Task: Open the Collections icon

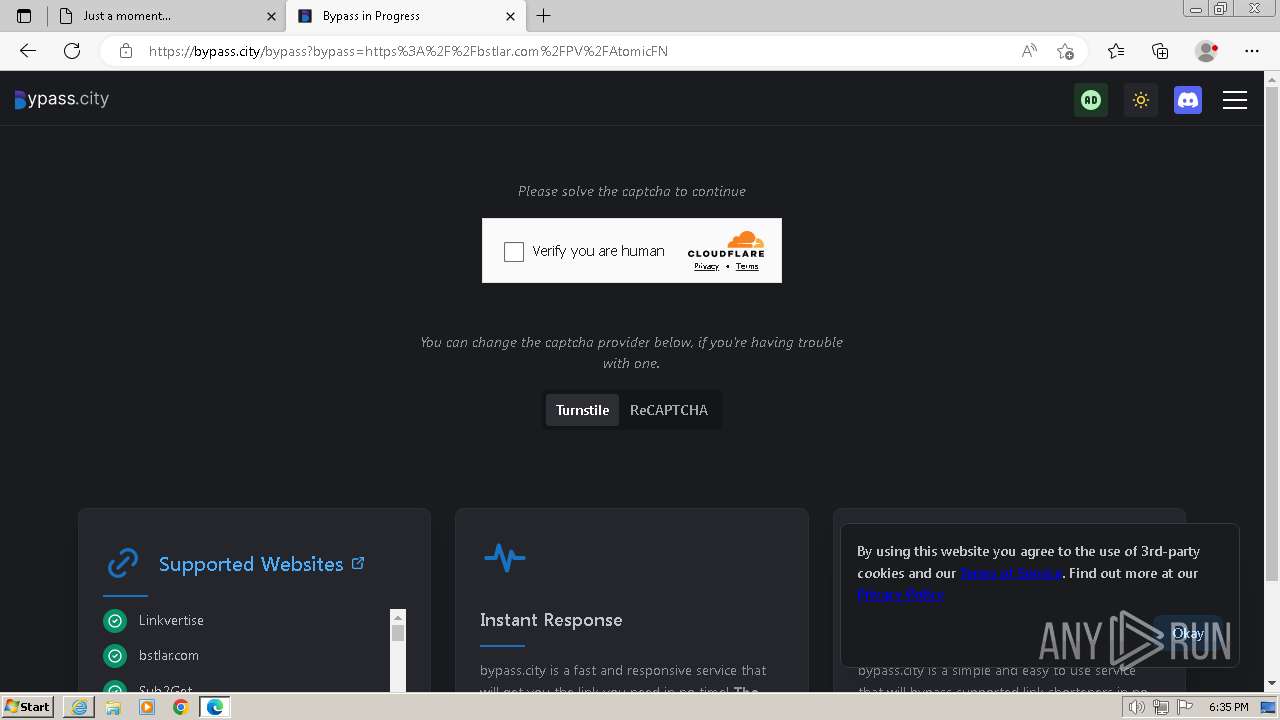Action: click(x=1160, y=51)
